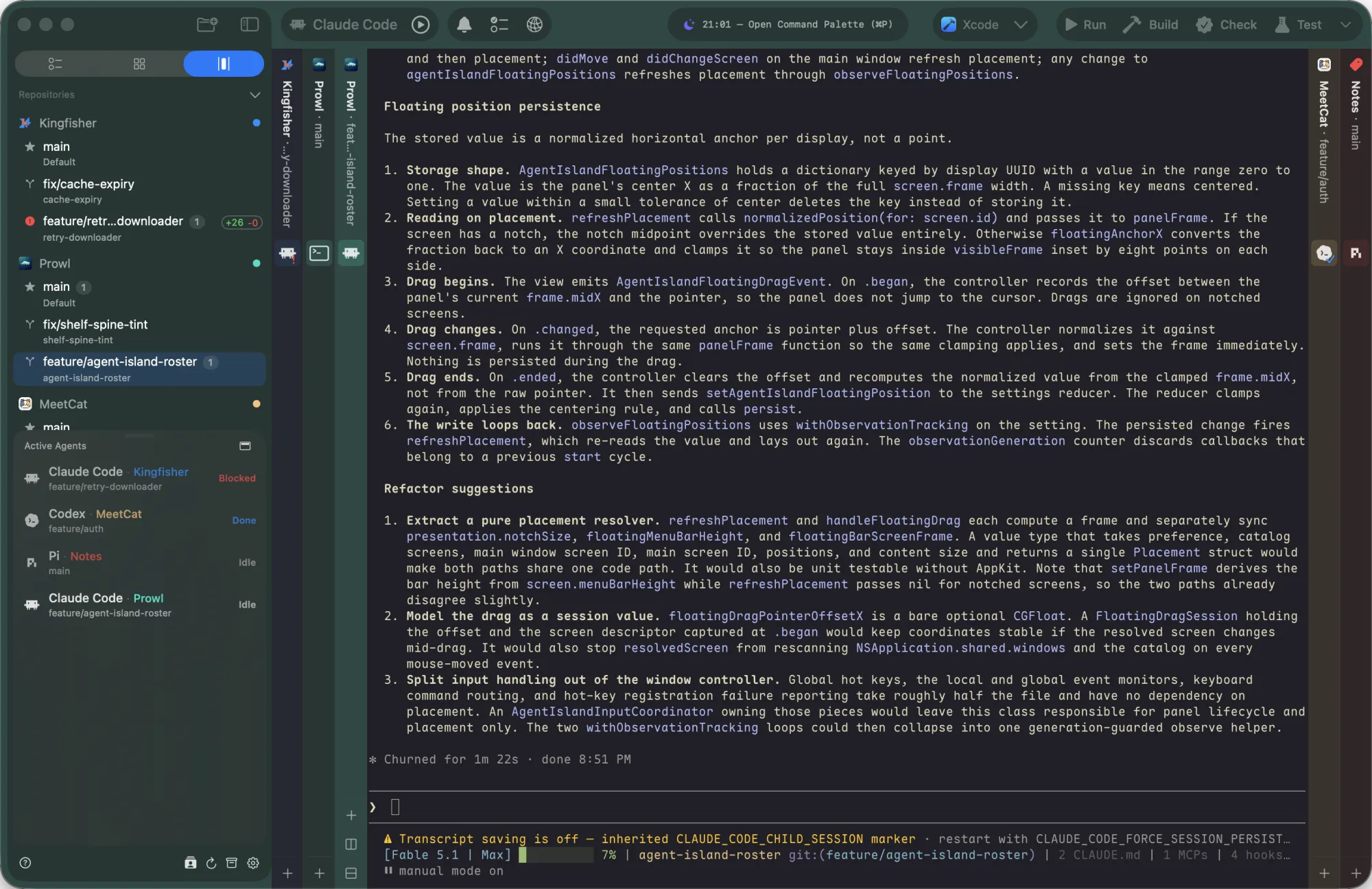Open settings gear in sidebar footer
This screenshot has width=1372, height=889.
pyautogui.click(x=253, y=863)
